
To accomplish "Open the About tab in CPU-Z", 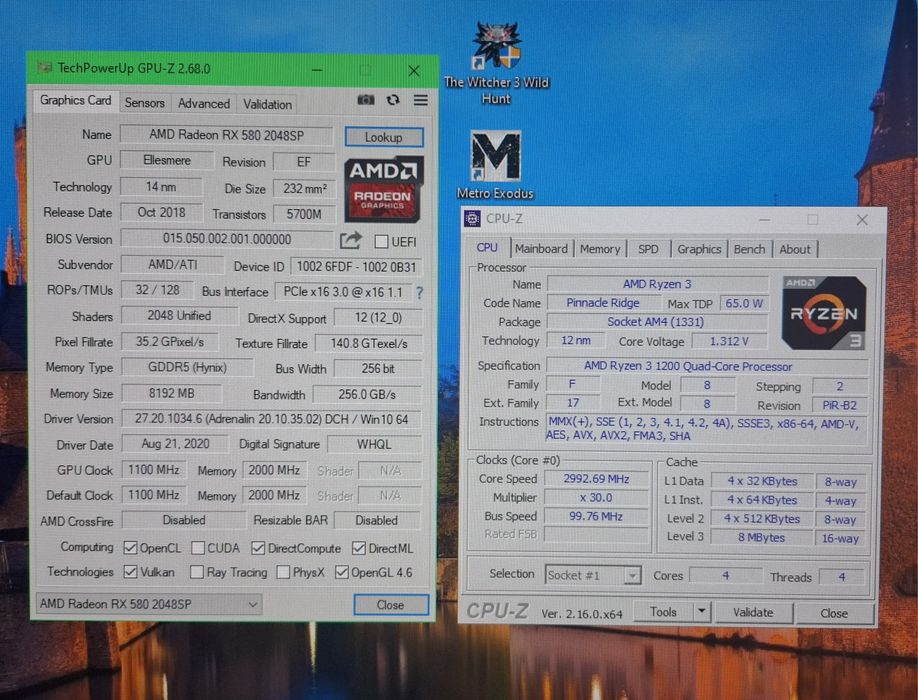I will [x=794, y=249].
